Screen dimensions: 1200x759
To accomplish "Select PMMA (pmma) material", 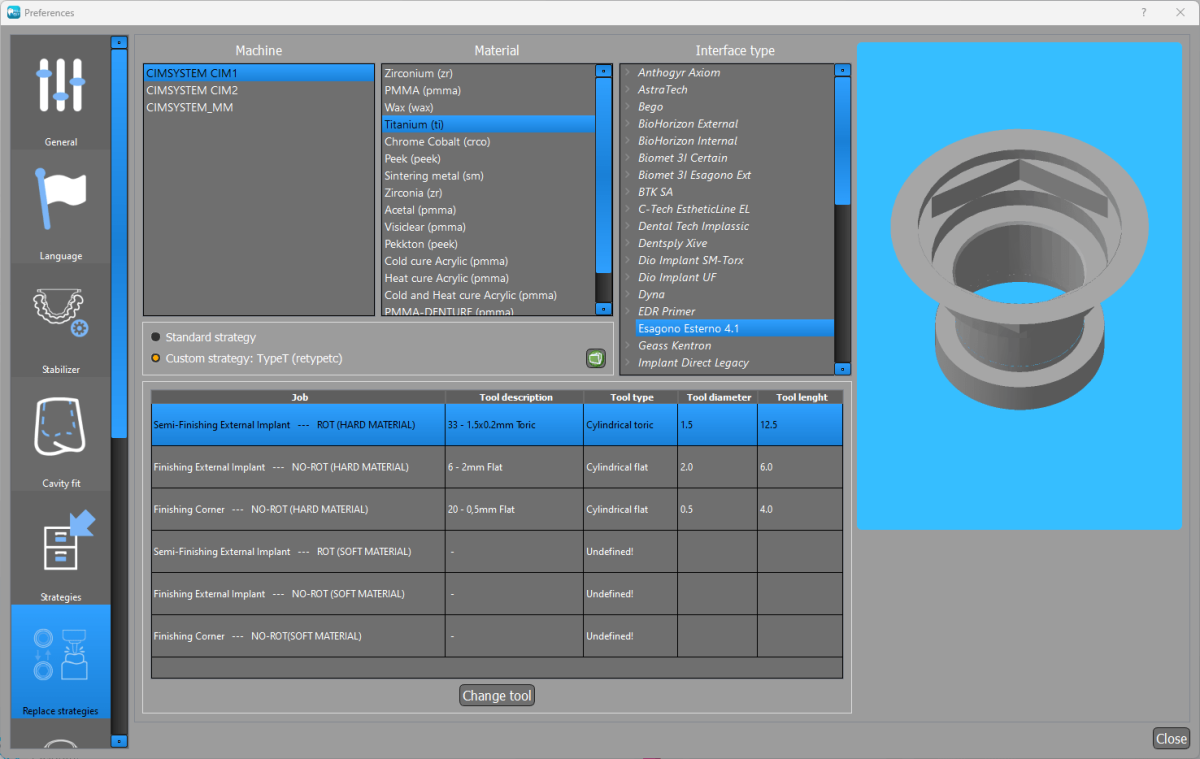I will (x=488, y=91).
